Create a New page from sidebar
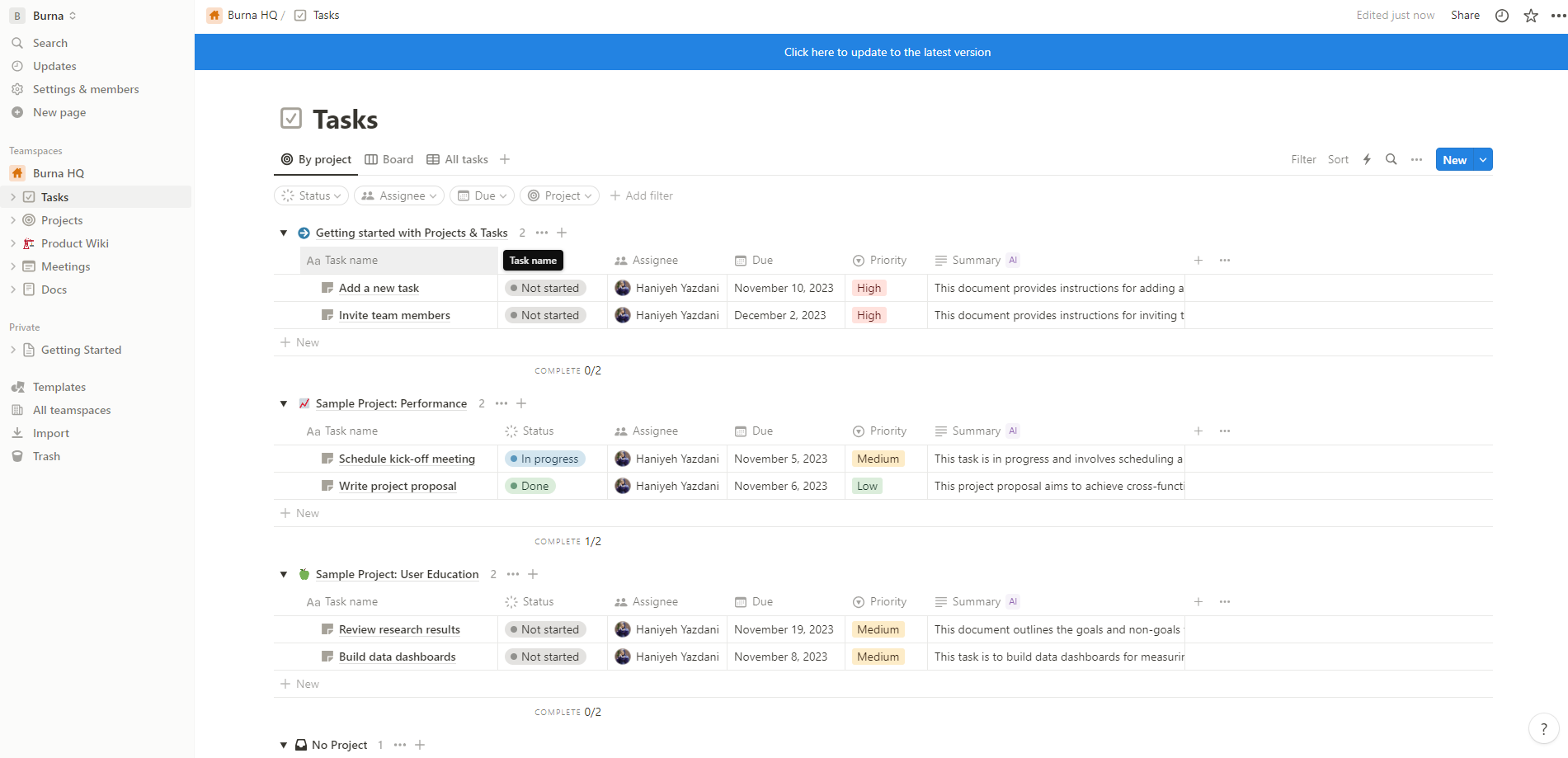Screen dimensions: 1568x758 (59, 112)
